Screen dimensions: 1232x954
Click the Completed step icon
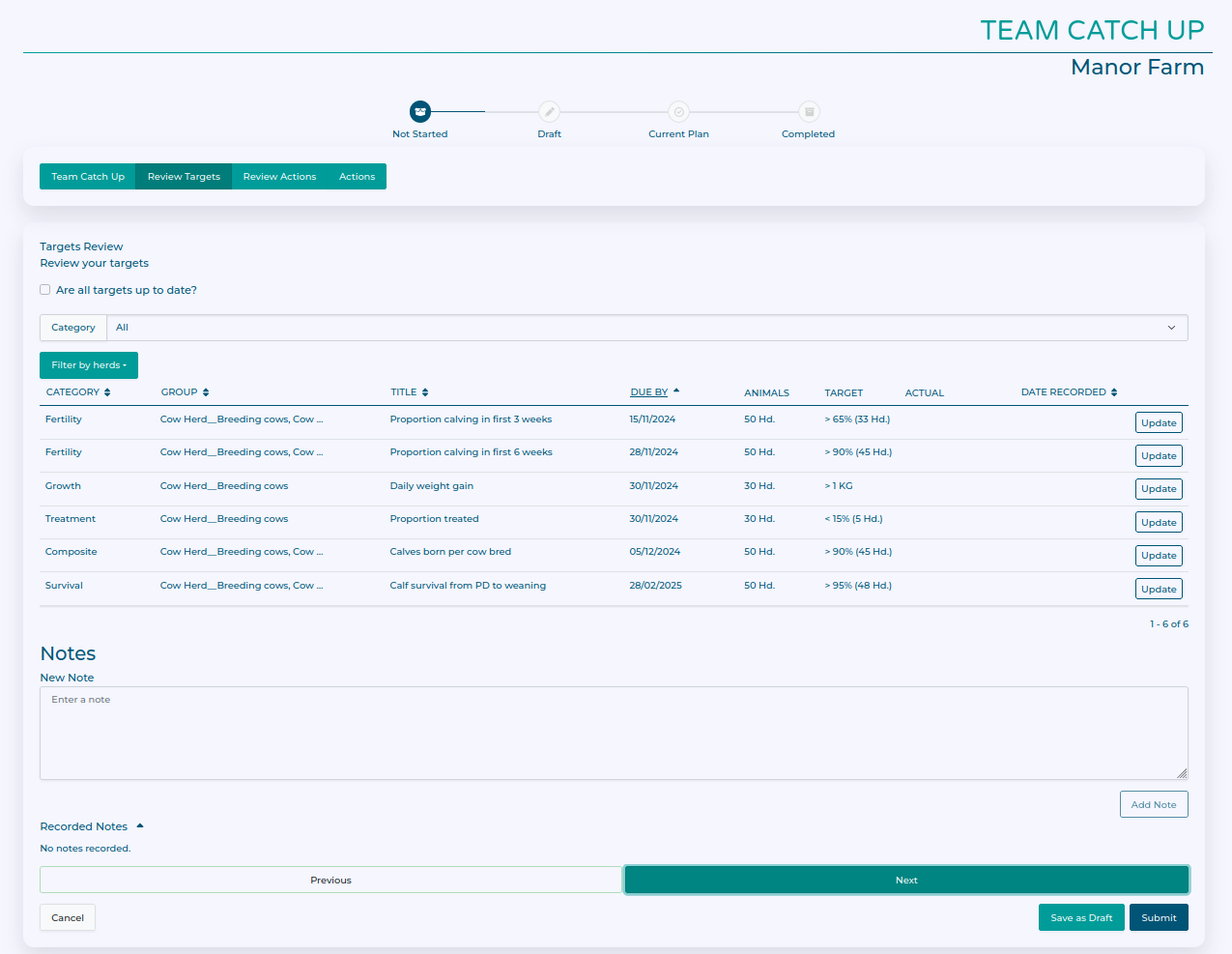coord(809,112)
